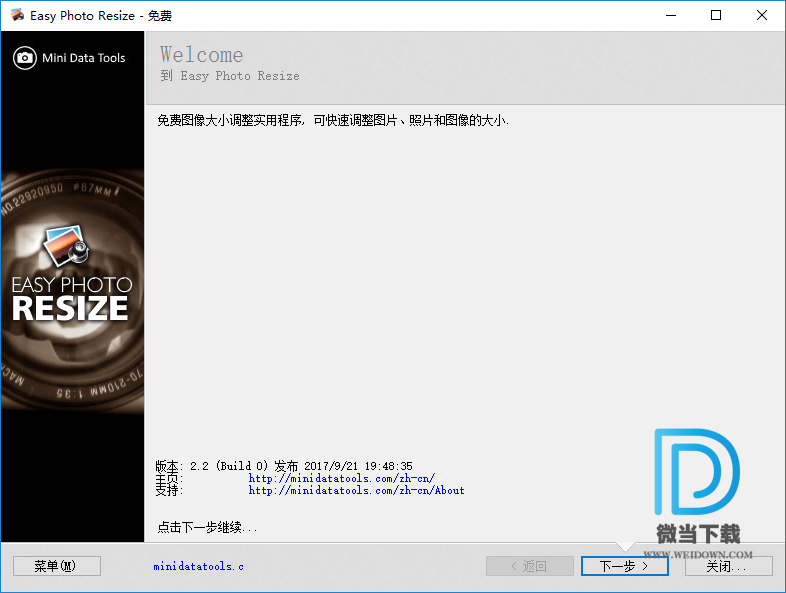Image resolution: width=786 pixels, height=593 pixels.
Task: Click the version text 2.2 (Build 0)
Action: (229, 466)
